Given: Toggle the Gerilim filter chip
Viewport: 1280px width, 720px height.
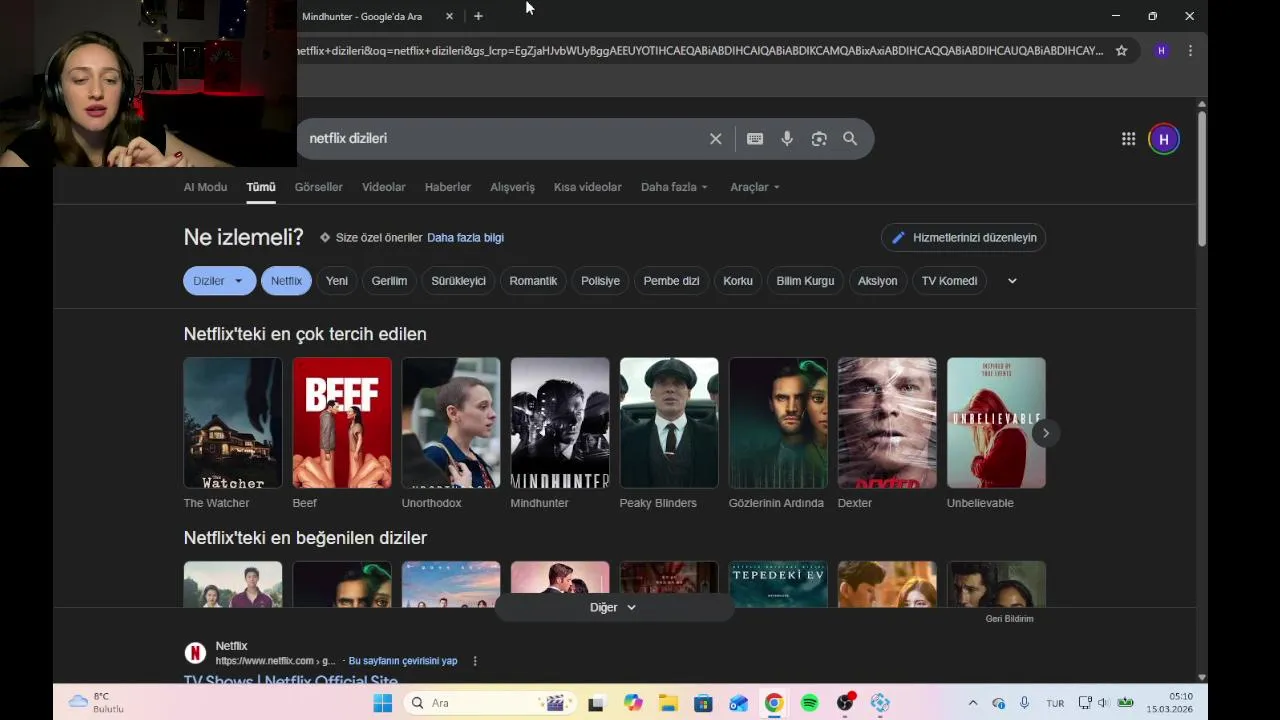Looking at the screenshot, I should 389,281.
